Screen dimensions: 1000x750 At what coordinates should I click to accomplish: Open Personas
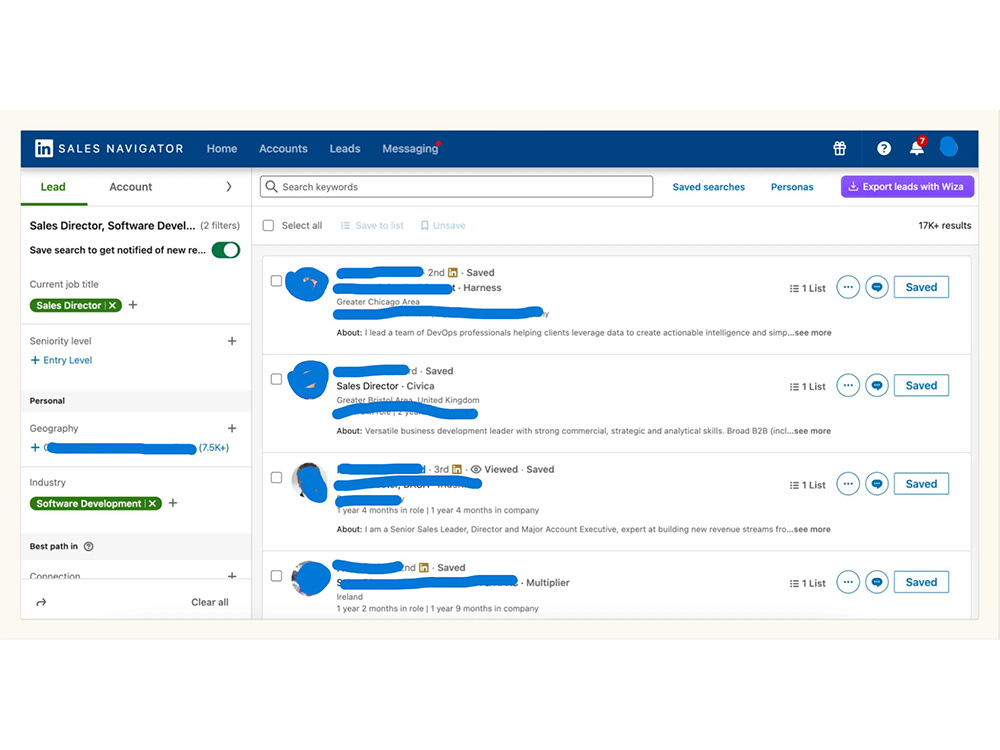tap(792, 187)
